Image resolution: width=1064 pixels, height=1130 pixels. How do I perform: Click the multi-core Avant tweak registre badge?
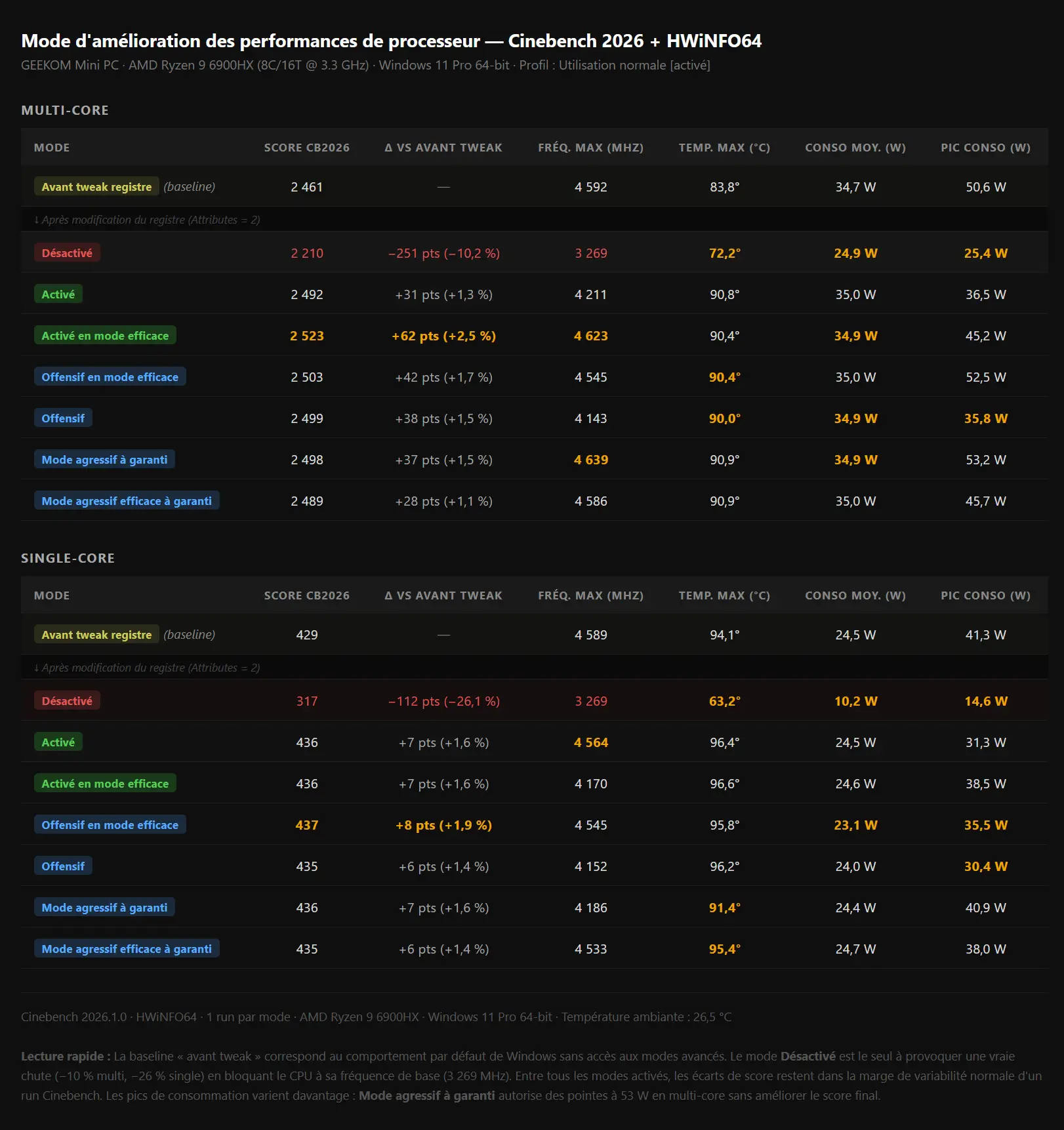click(96, 187)
